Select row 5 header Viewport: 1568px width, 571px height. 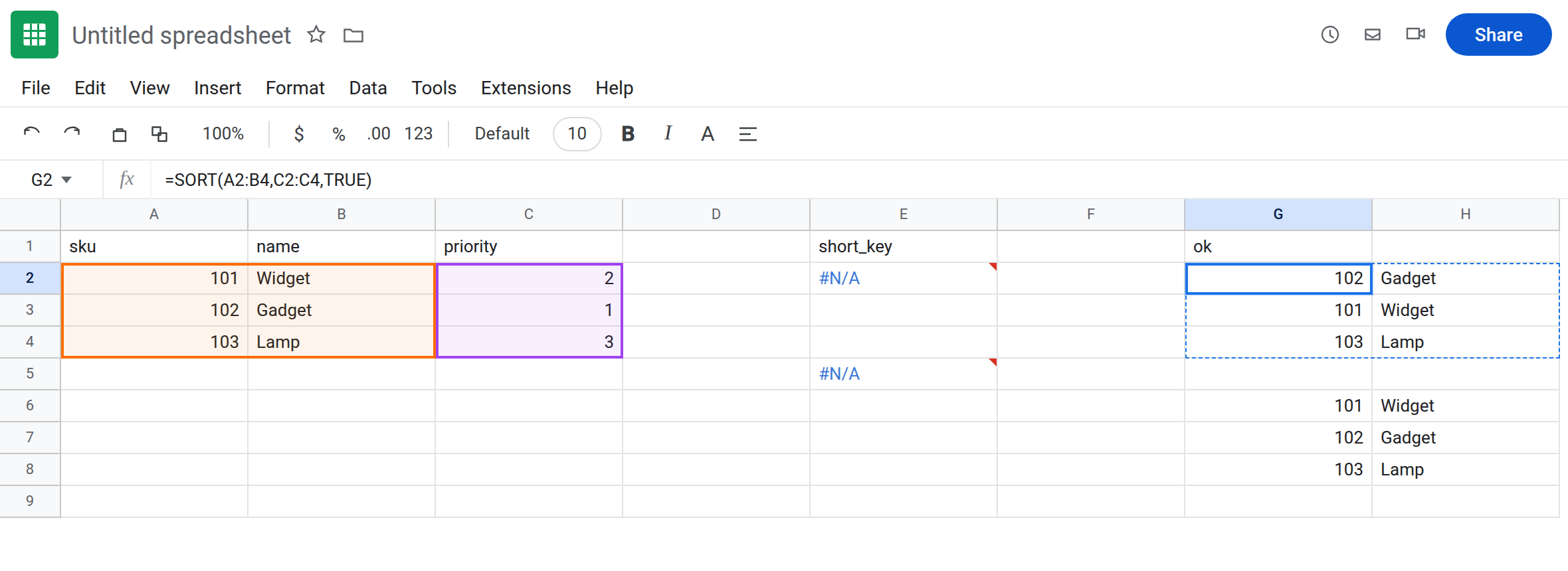click(x=30, y=374)
